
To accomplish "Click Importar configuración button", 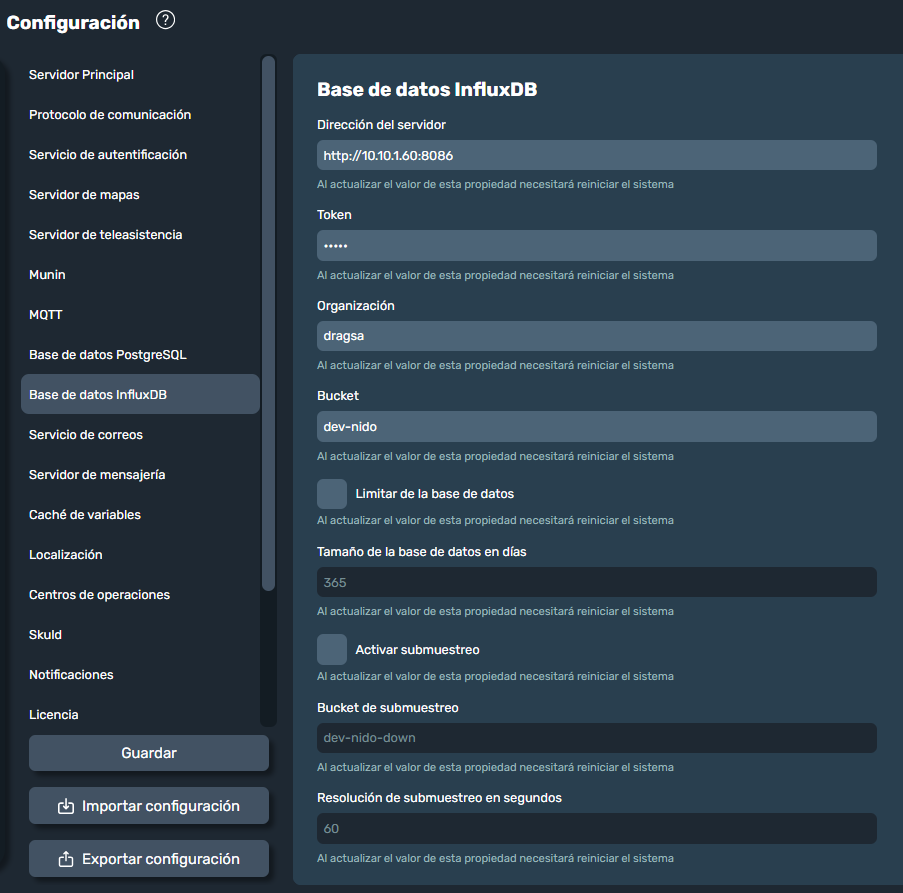I will [x=149, y=805].
